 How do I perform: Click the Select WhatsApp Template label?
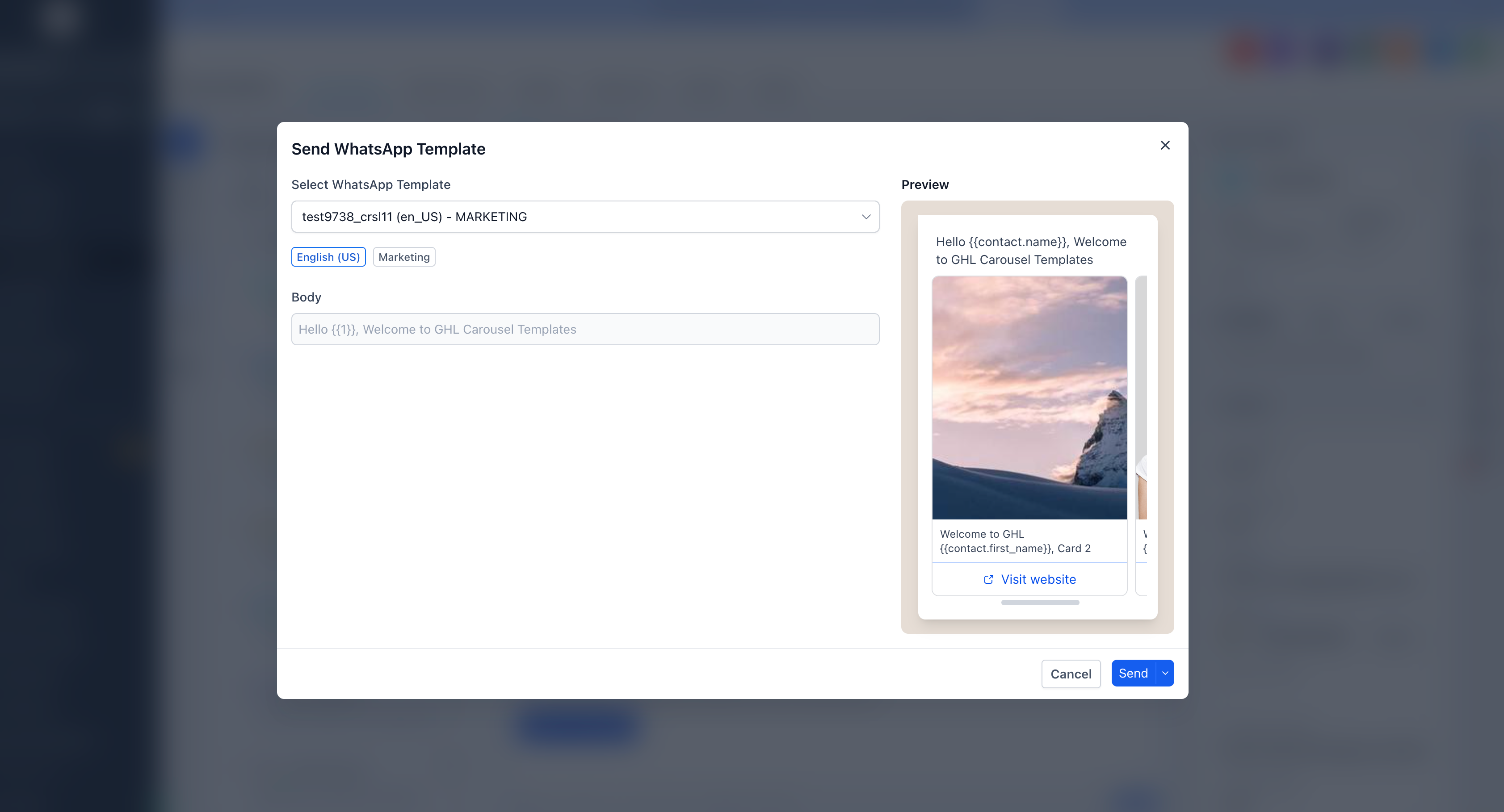point(371,184)
